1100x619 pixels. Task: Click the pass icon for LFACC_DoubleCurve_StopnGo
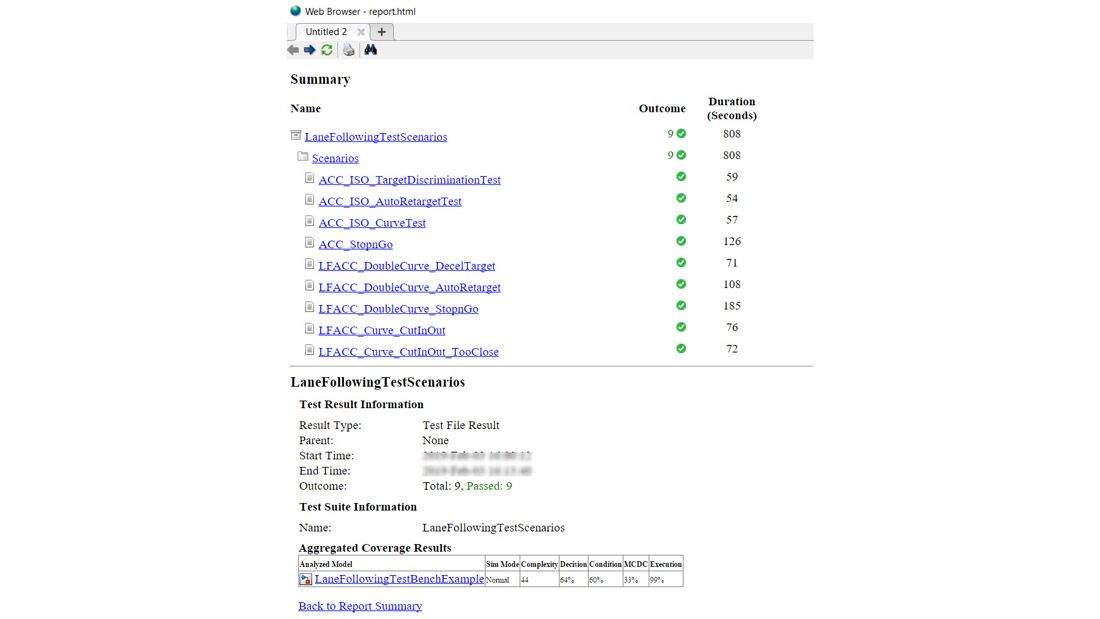click(x=681, y=305)
